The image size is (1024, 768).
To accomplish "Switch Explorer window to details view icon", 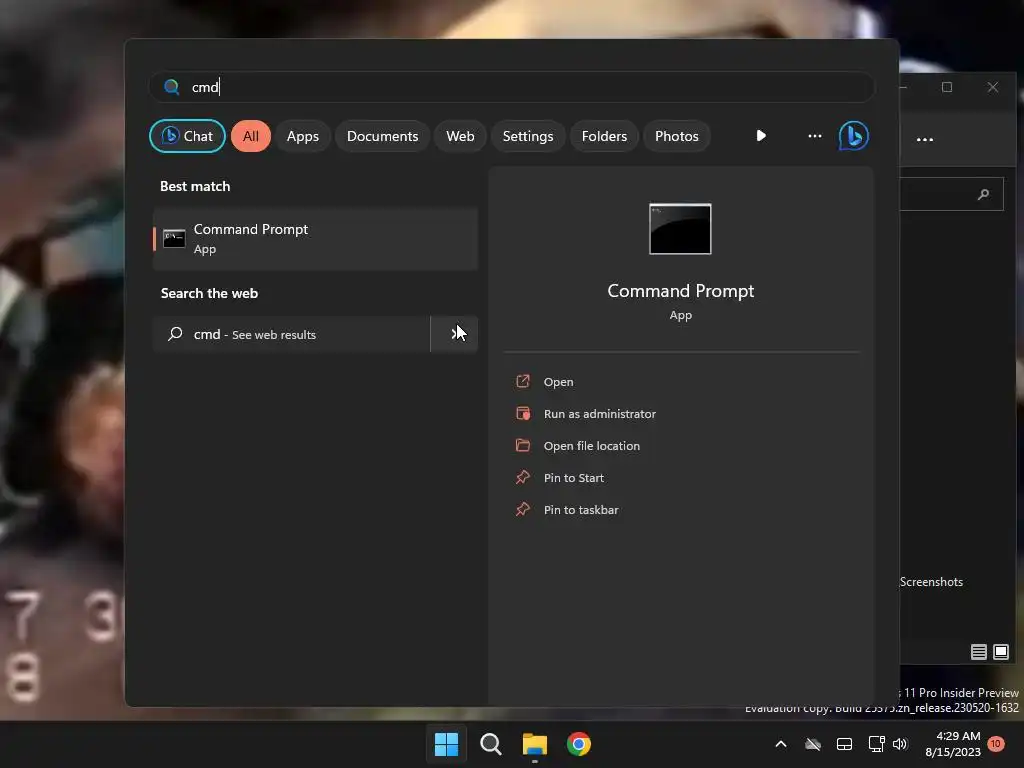I will [978, 652].
